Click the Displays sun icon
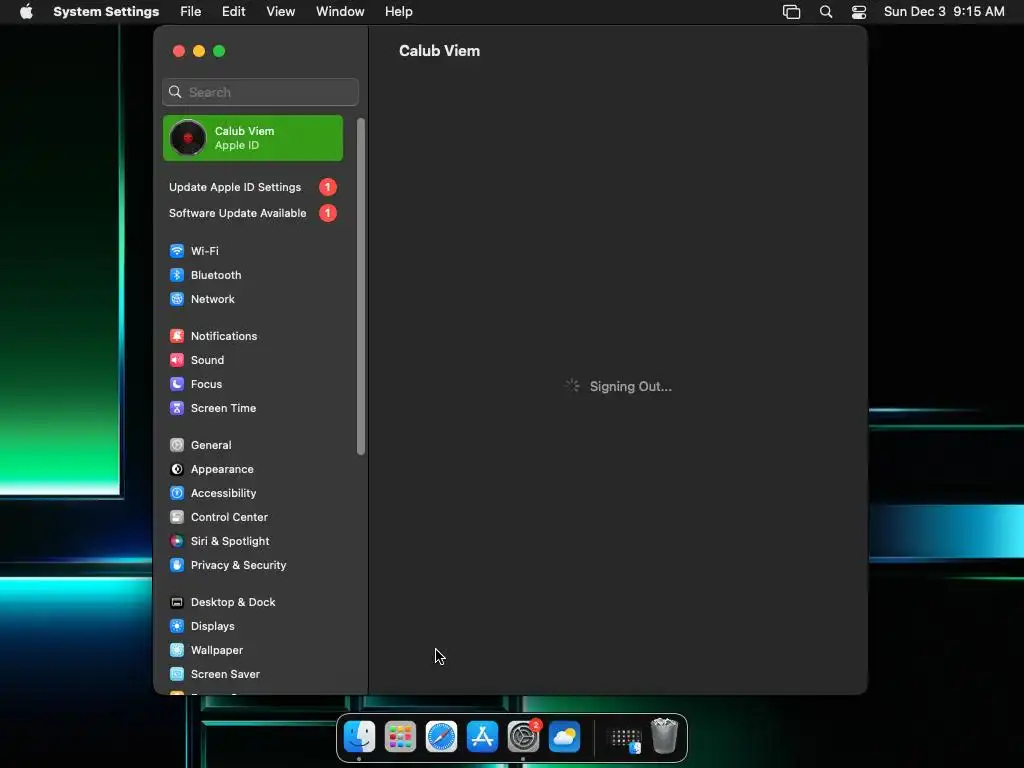Image resolution: width=1024 pixels, height=768 pixels. [x=176, y=626]
